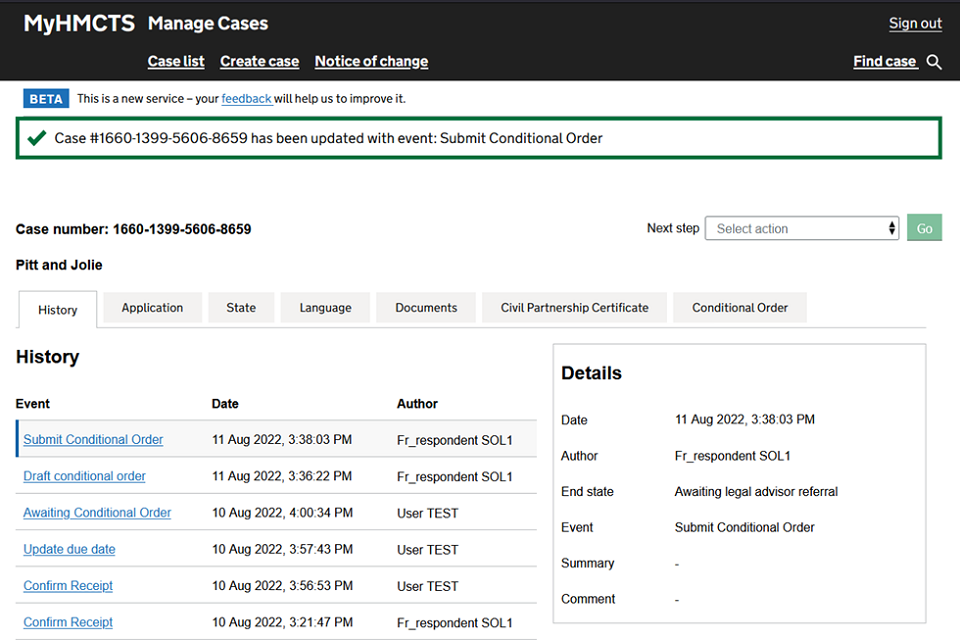Open Submit Conditional Order event

pos(93,440)
